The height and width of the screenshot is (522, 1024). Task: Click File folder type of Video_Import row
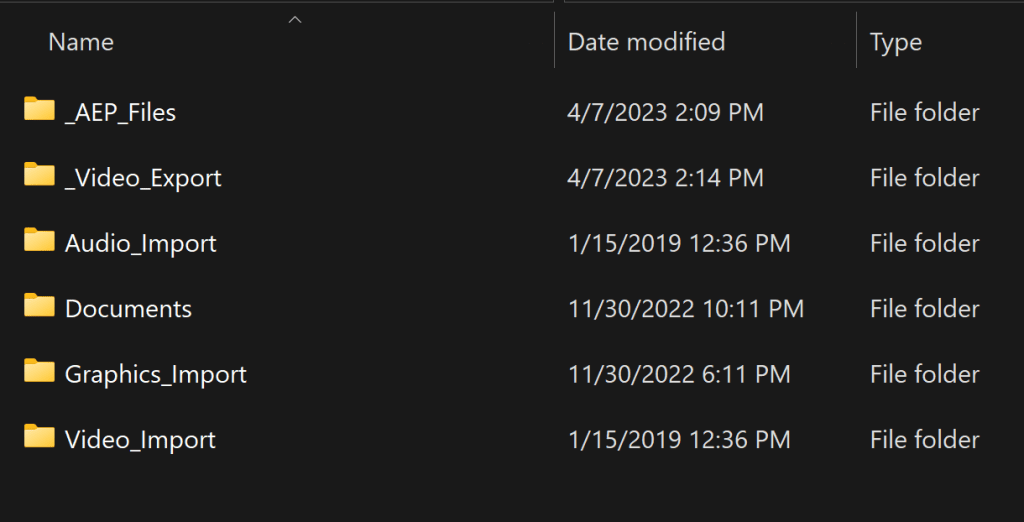924,440
